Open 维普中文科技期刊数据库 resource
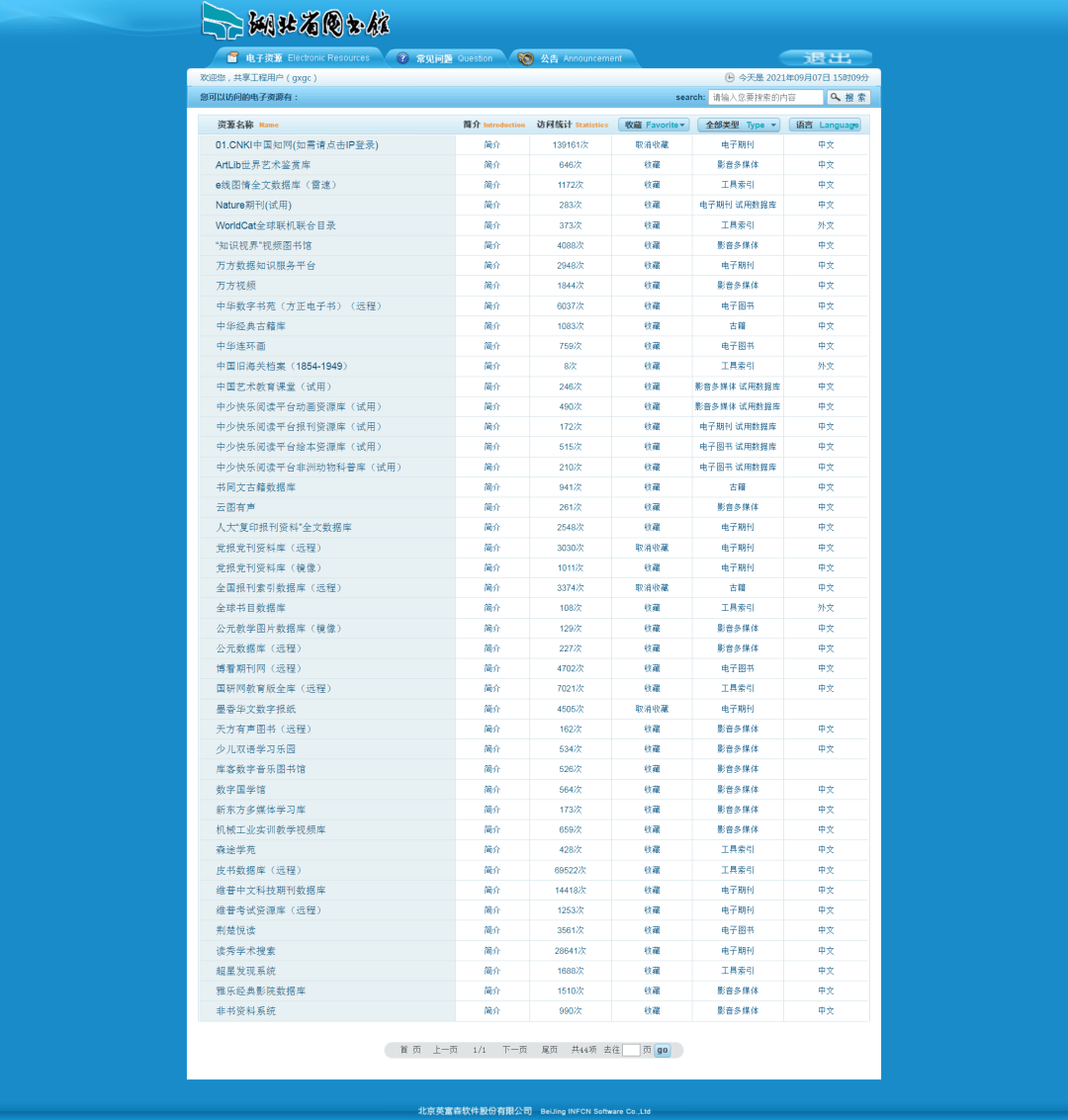 click(270, 890)
